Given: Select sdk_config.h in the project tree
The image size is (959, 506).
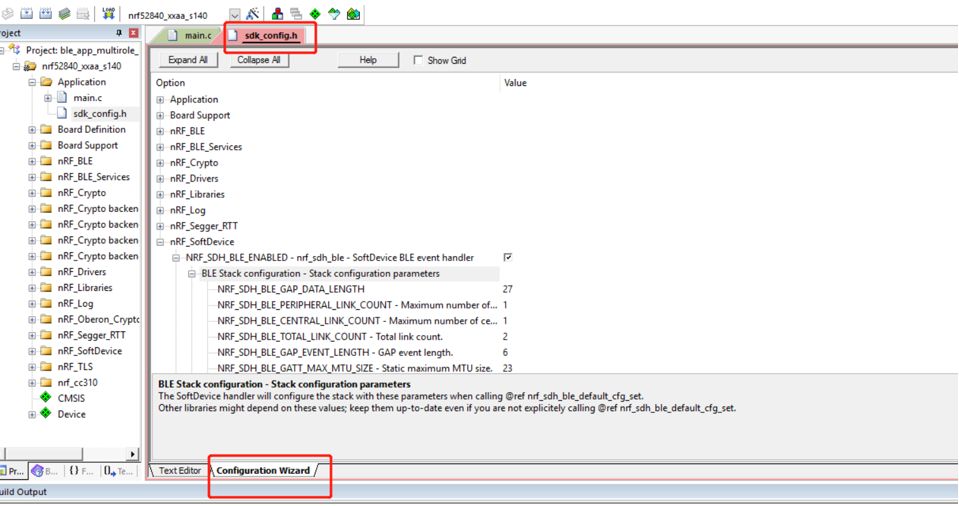Looking at the screenshot, I should (99, 114).
